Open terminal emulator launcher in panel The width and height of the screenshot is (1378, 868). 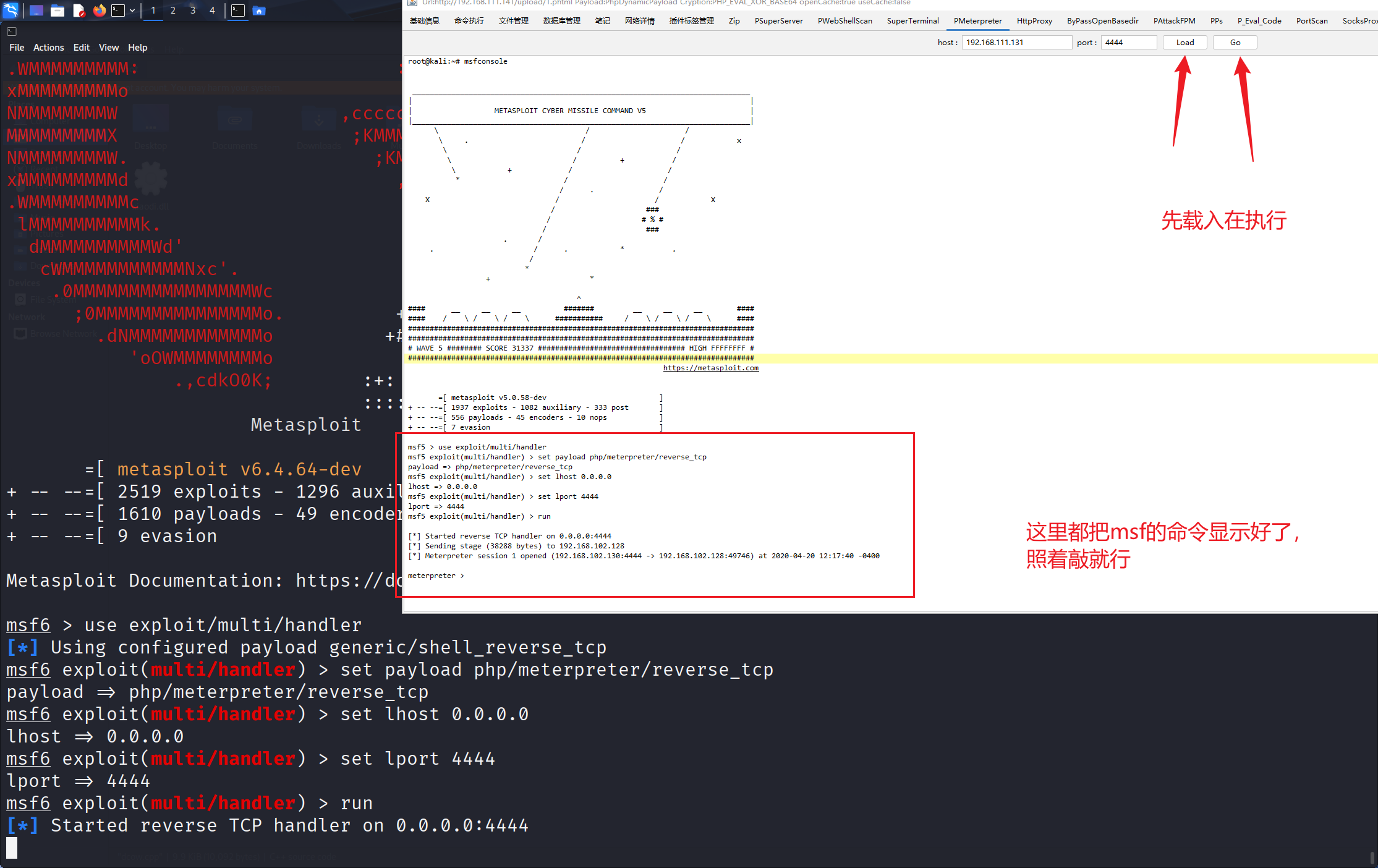tap(118, 11)
